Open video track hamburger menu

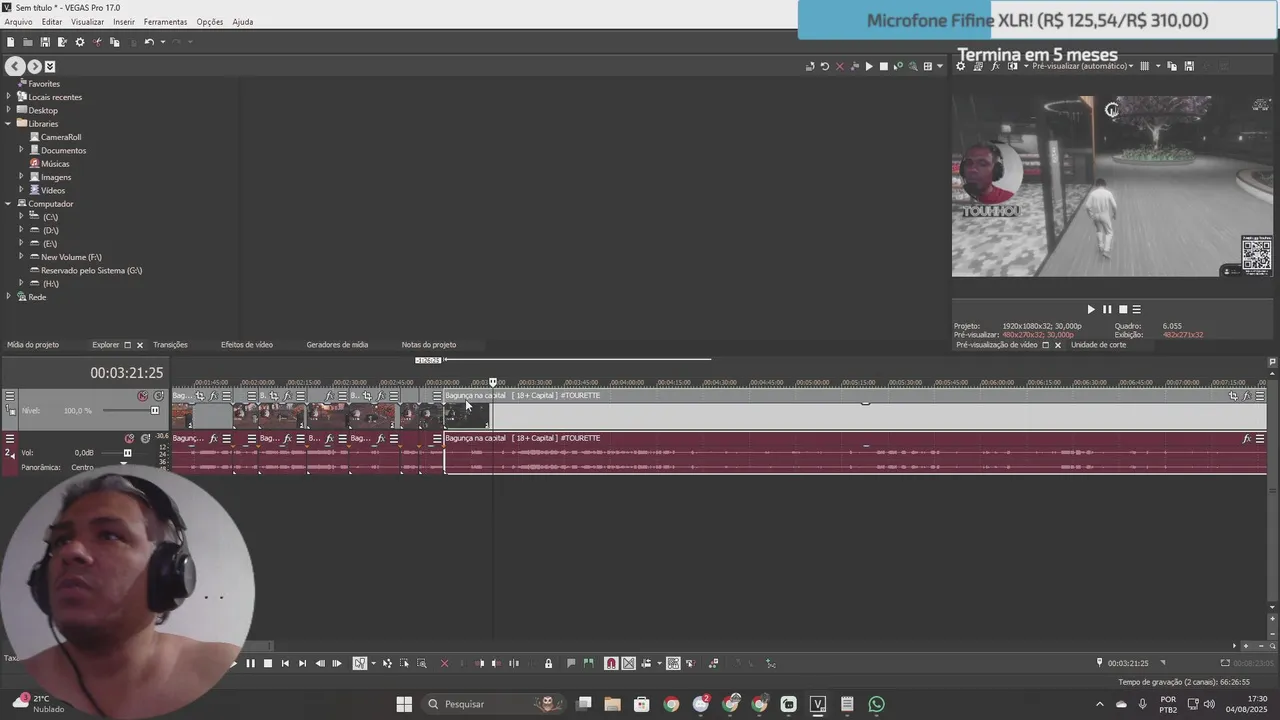pos(10,396)
